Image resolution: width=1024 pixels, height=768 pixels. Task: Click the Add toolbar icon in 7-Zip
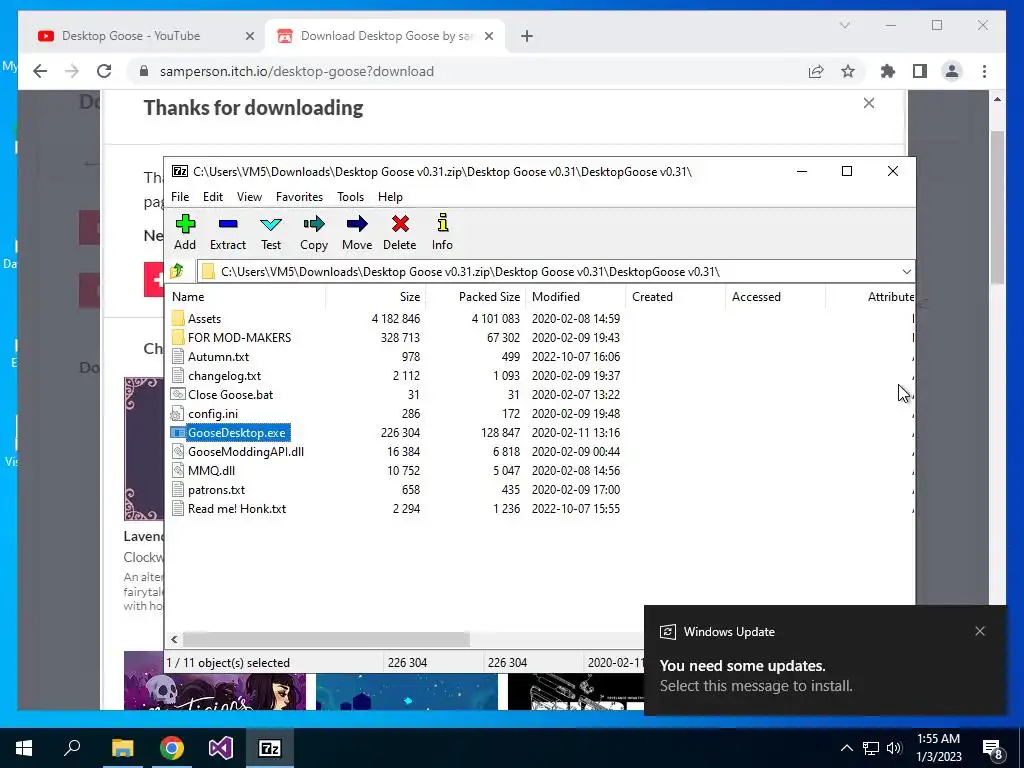click(x=185, y=232)
